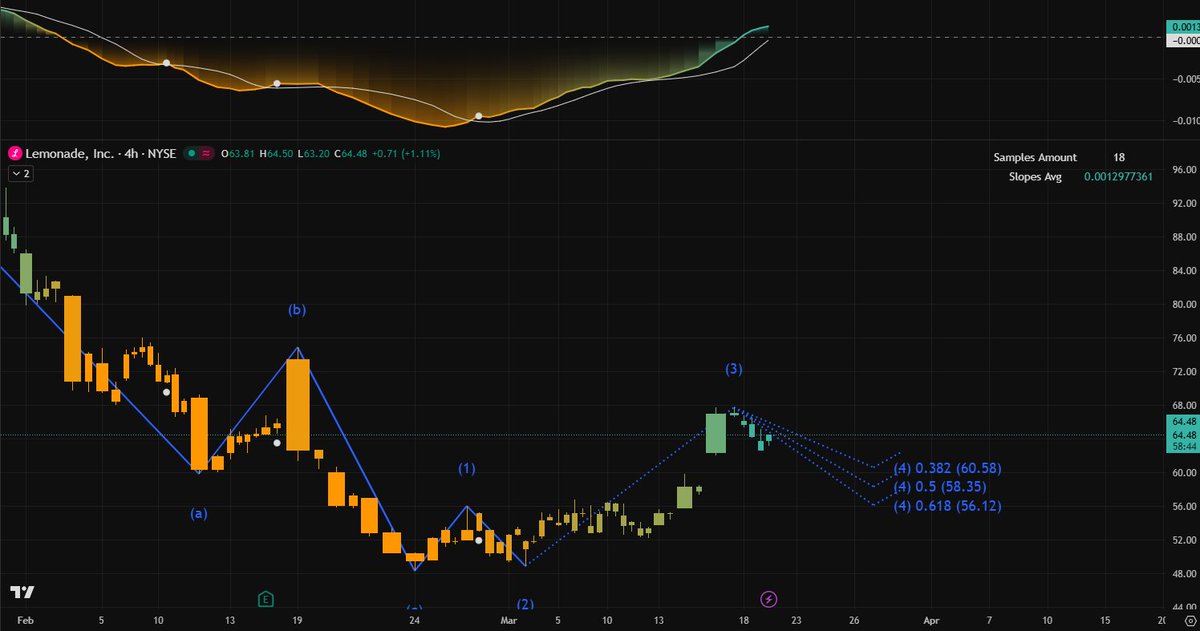
Task: Click the open value O63.81 in legend
Action: click(238, 154)
